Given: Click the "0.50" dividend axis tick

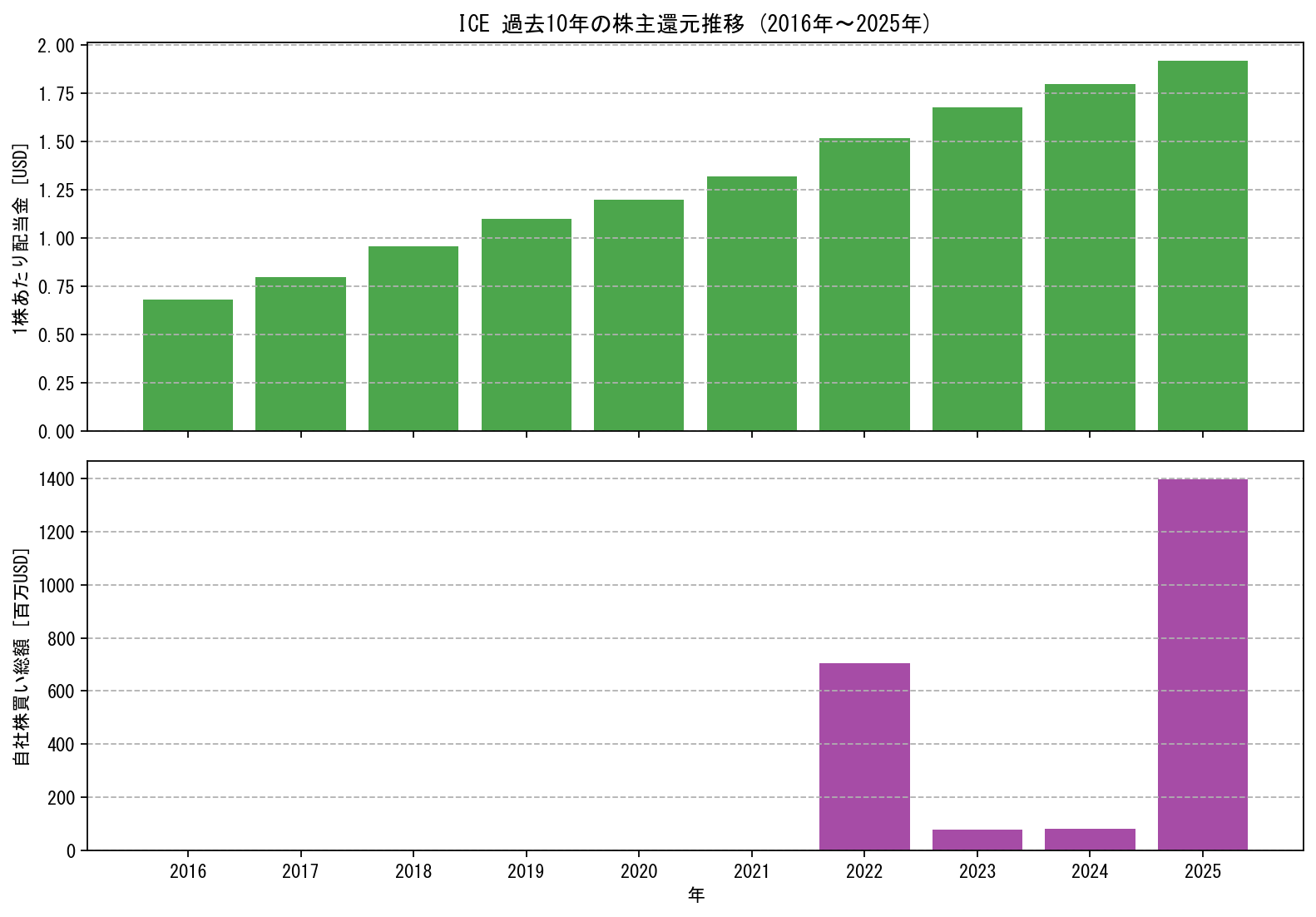Looking at the screenshot, I should coord(57,335).
